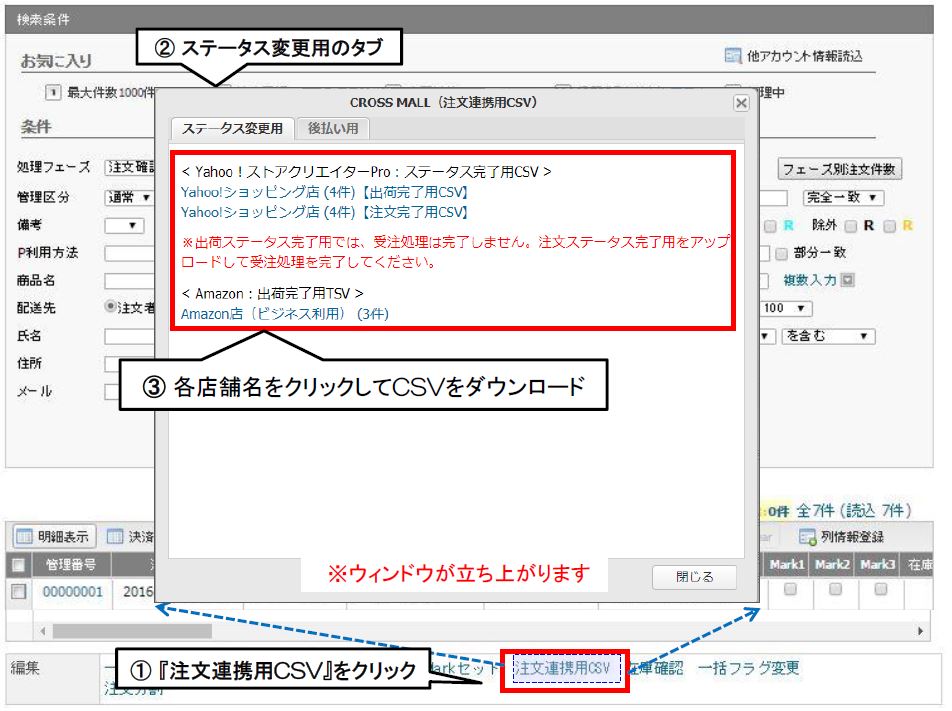The height and width of the screenshot is (711, 952).
Task: Download Yahoo!ショッピング店 注文完了用CSV
Action: pos(325,213)
